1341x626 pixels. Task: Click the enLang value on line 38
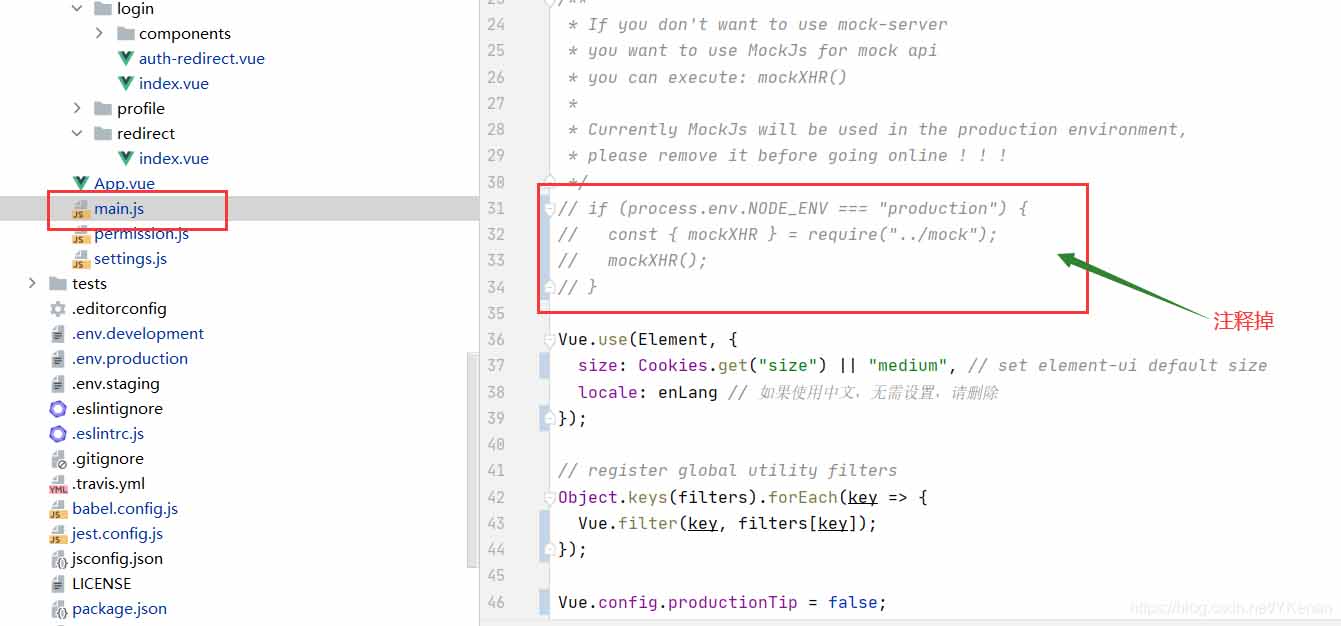point(687,392)
